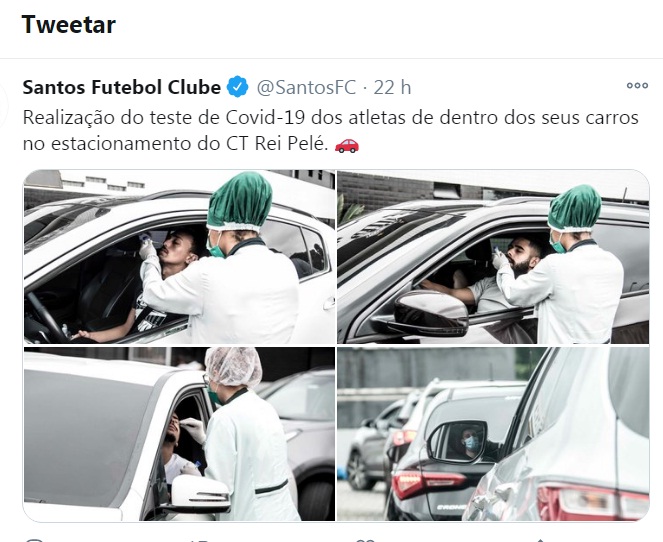Click the blue verified badge icon
The image size is (663, 542).
pyautogui.click(x=238, y=87)
